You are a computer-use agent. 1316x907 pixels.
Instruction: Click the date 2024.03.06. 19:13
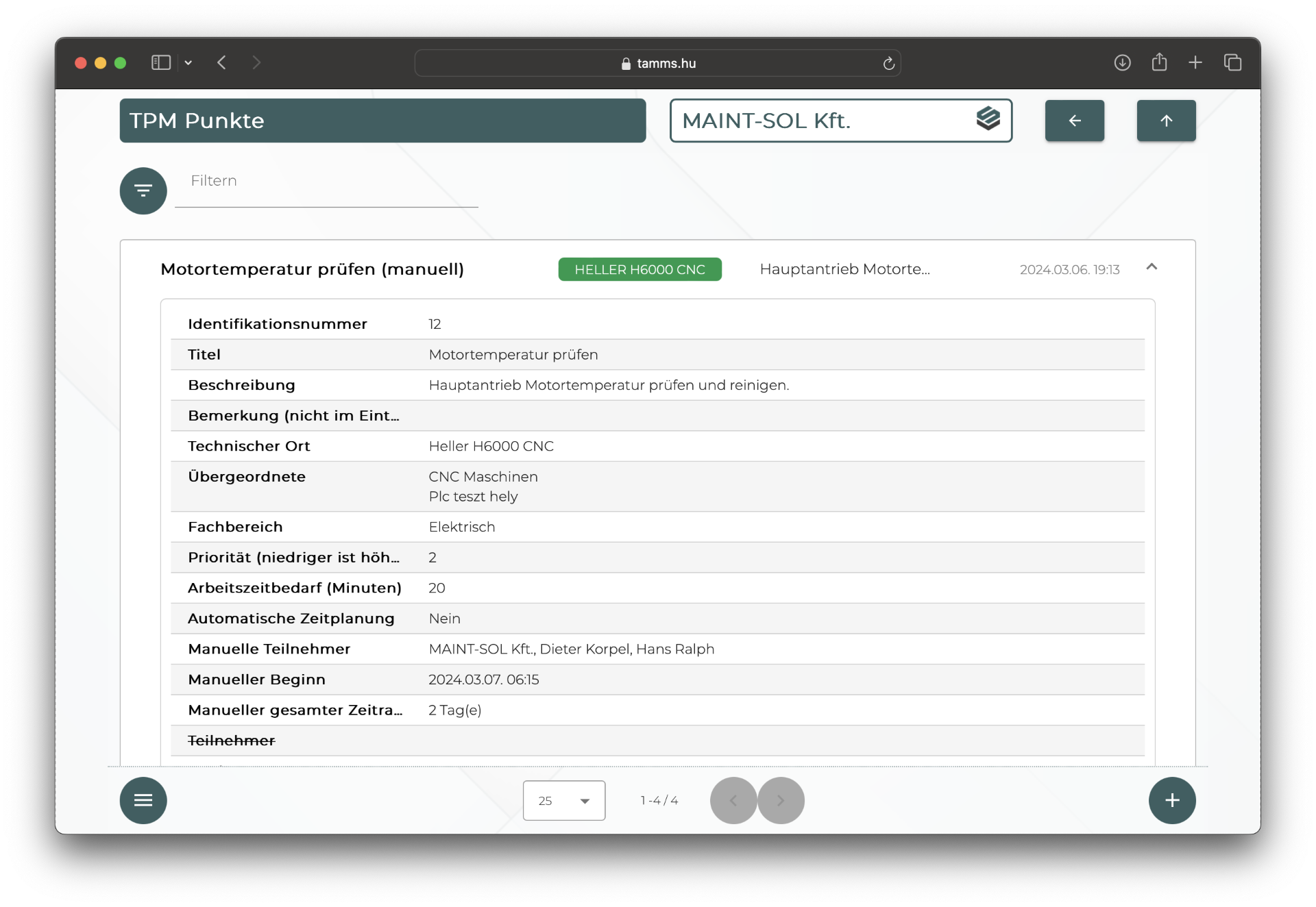pyautogui.click(x=1069, y=270)
